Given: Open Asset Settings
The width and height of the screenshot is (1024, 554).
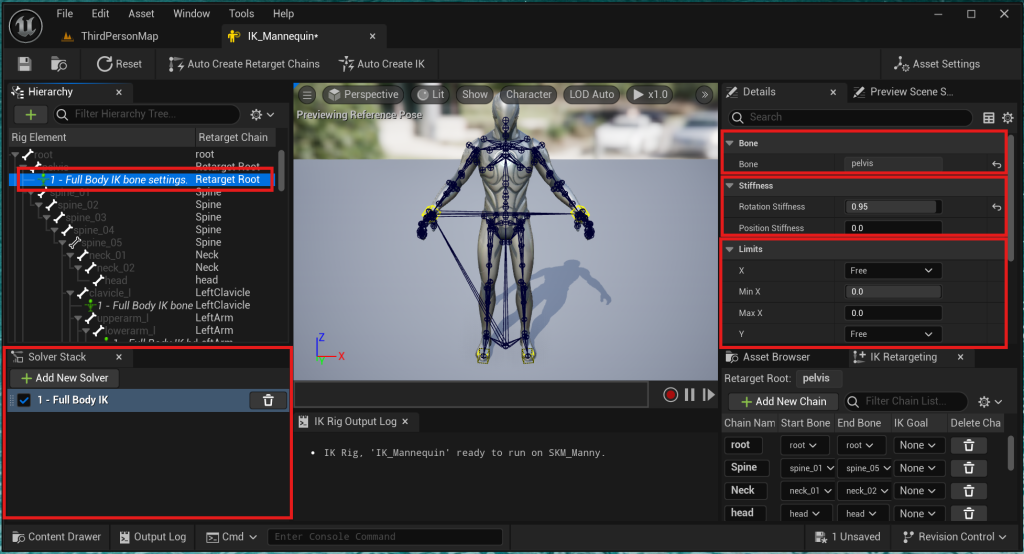Looking at the screenshot, I should pyautogui.click(x=937, y=64).
